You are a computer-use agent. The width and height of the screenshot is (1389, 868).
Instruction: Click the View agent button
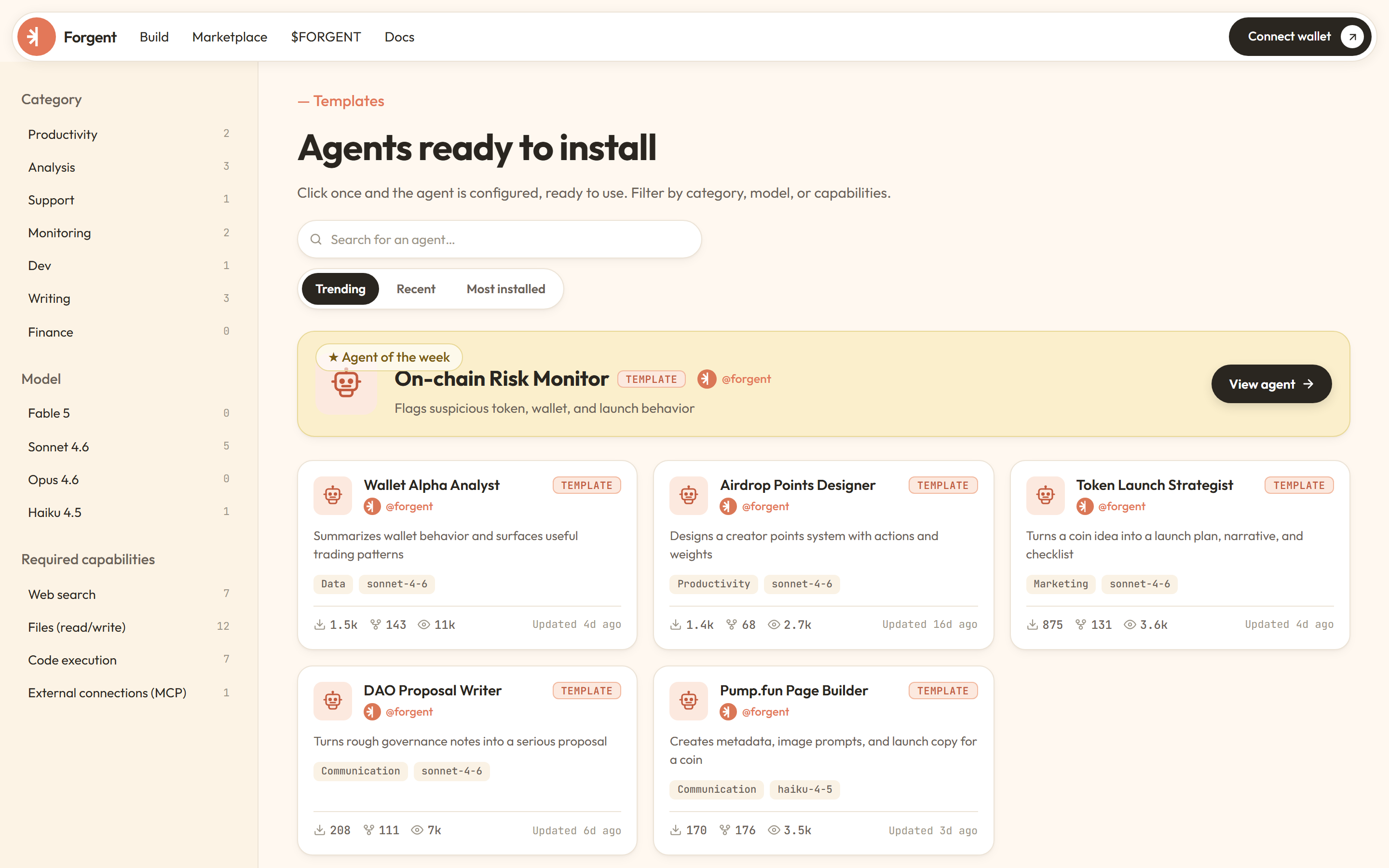click(1271, 384)
